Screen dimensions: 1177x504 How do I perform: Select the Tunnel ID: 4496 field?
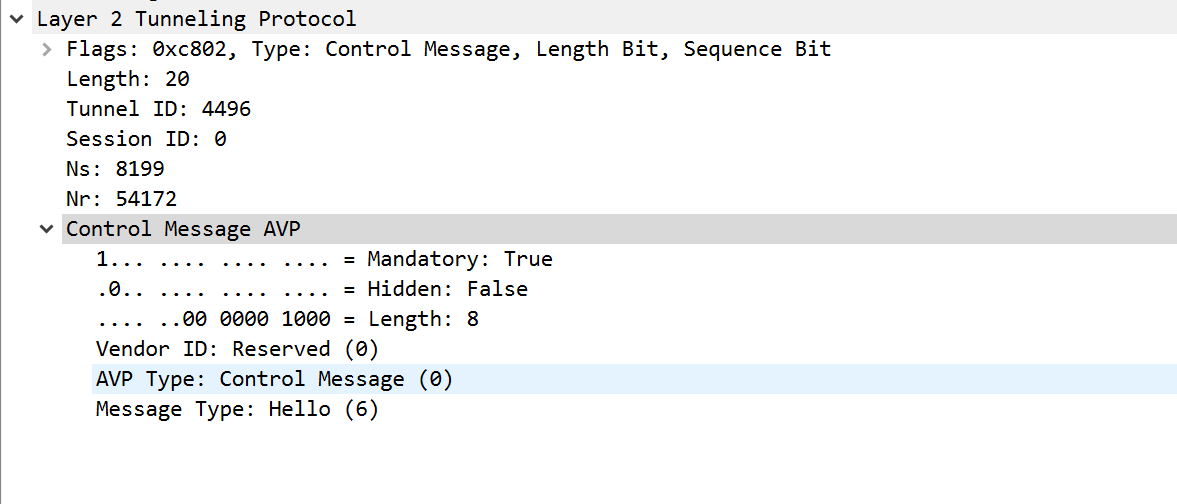coord(158,109)
